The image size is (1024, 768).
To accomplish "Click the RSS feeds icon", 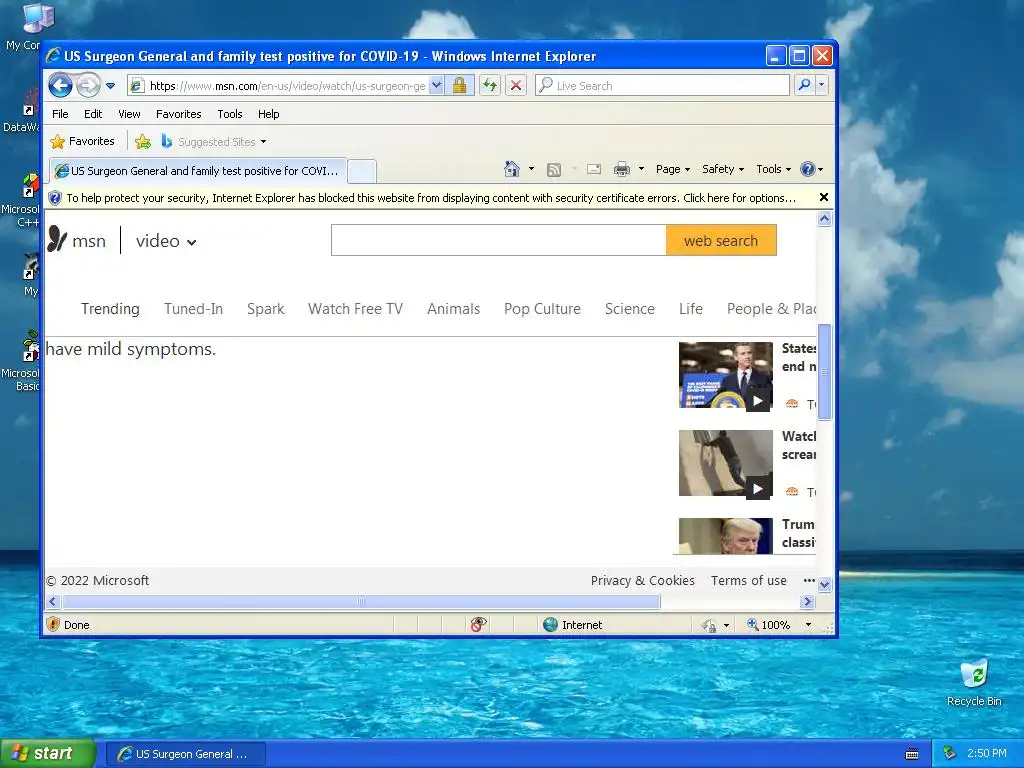I will pos(554,170).
